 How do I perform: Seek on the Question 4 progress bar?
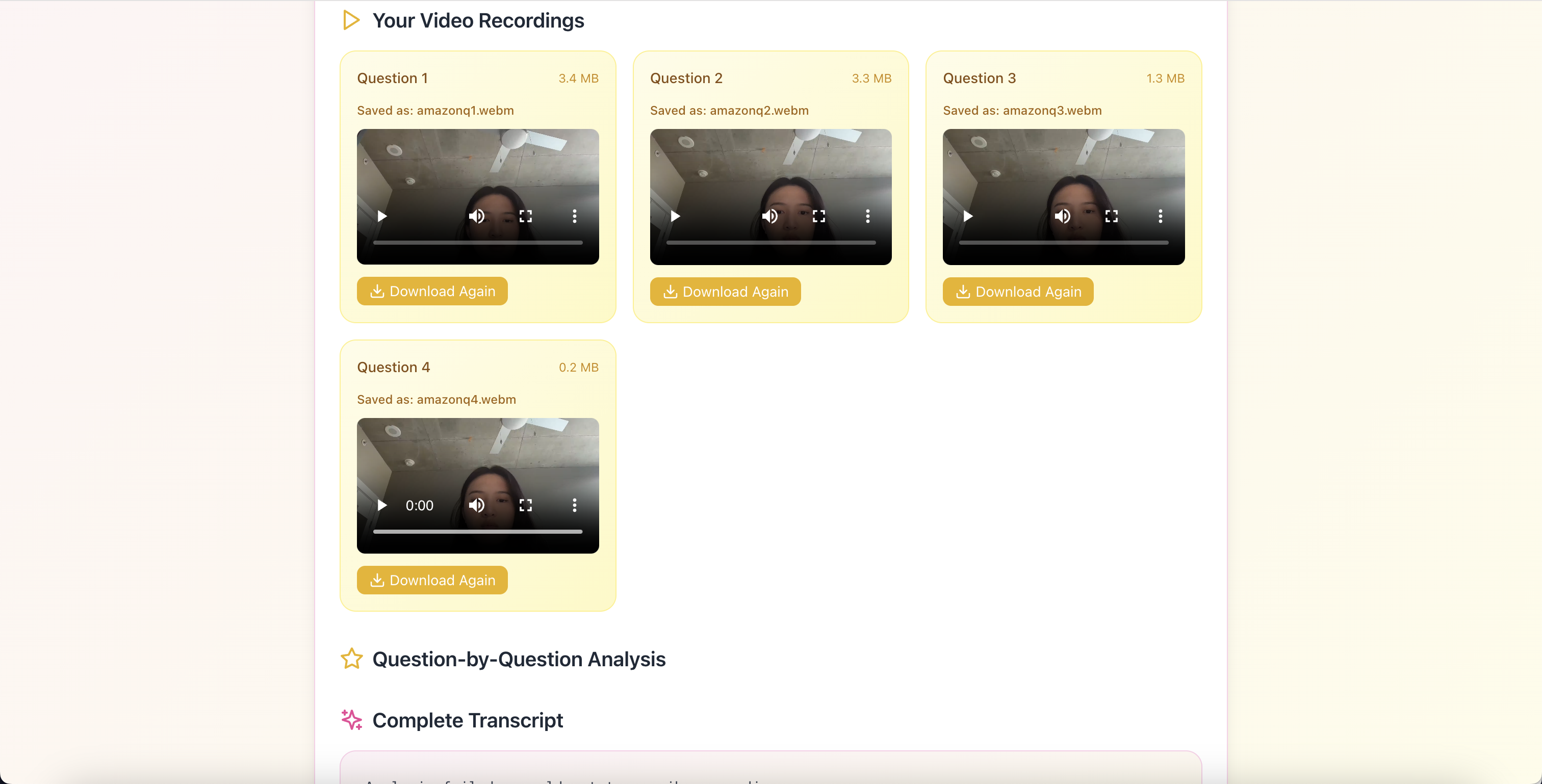[x=477, y=532]
